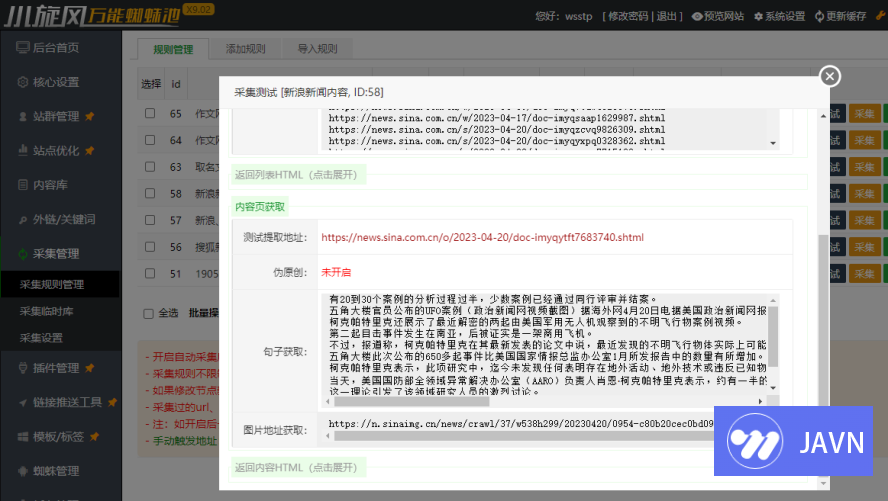
Task: Click 采集 button on row 64
Action: point(864,140)
